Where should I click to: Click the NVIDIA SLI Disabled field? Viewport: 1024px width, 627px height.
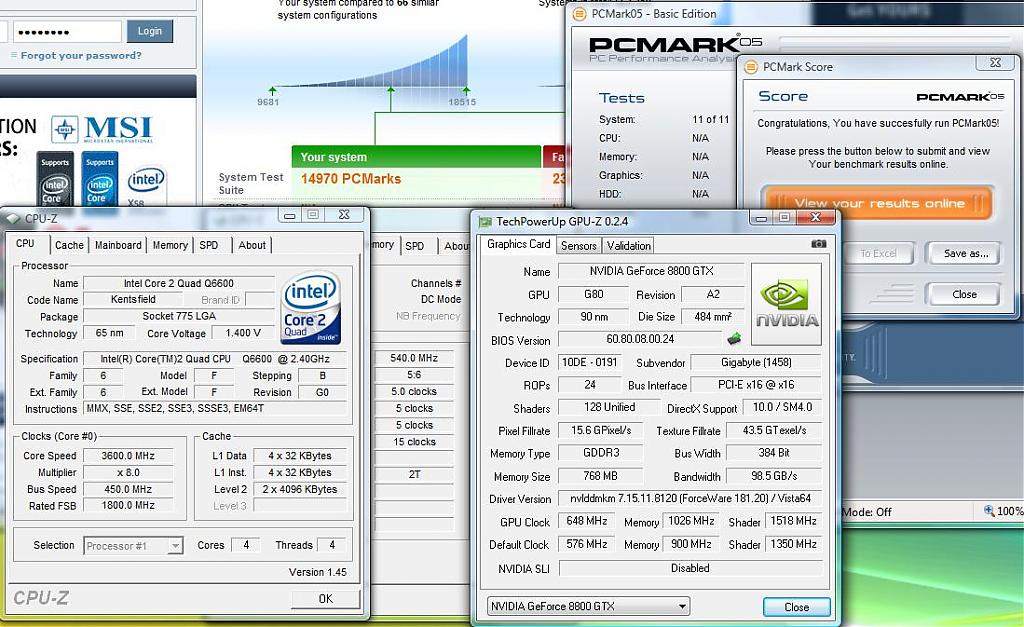pyautogui.click(x=690, y=568)
